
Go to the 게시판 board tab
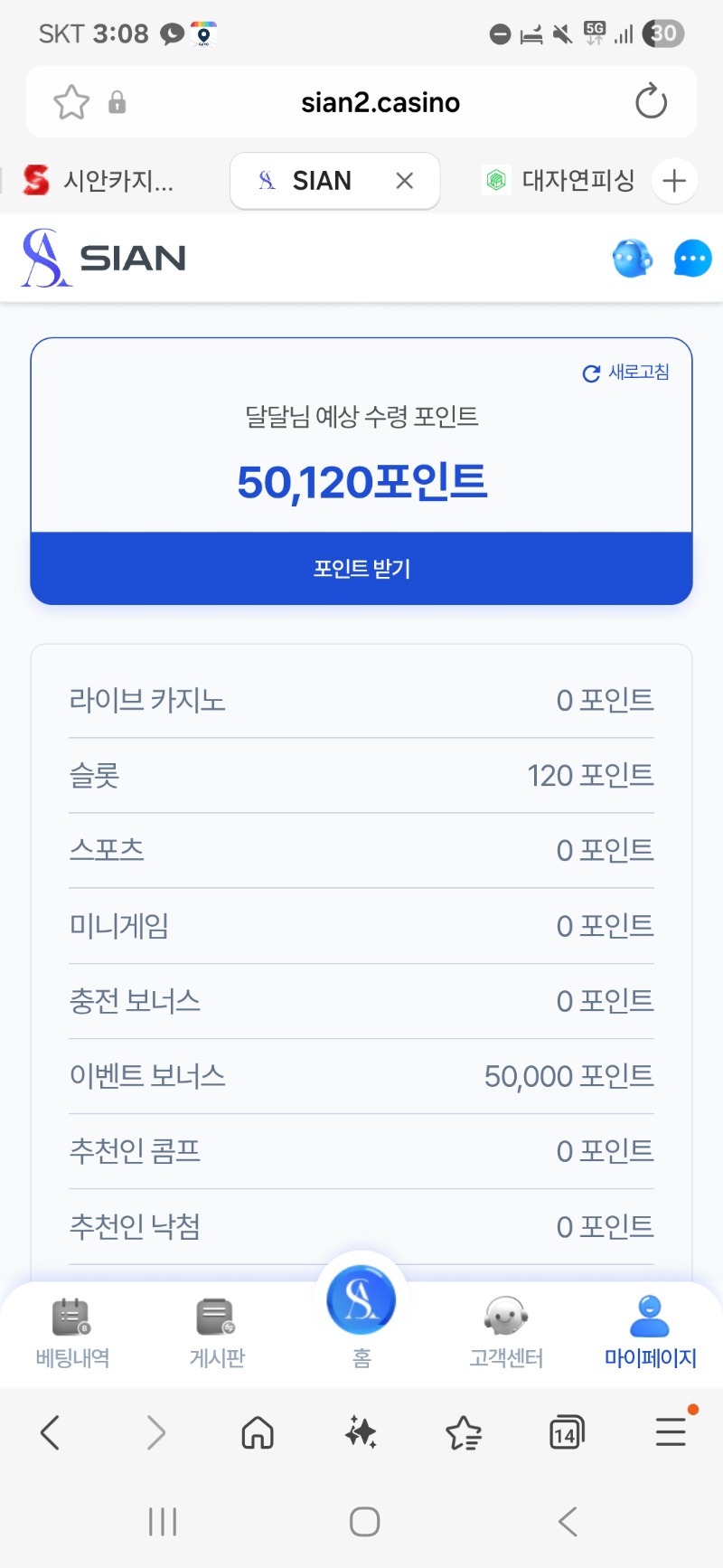click(217, 1333)
